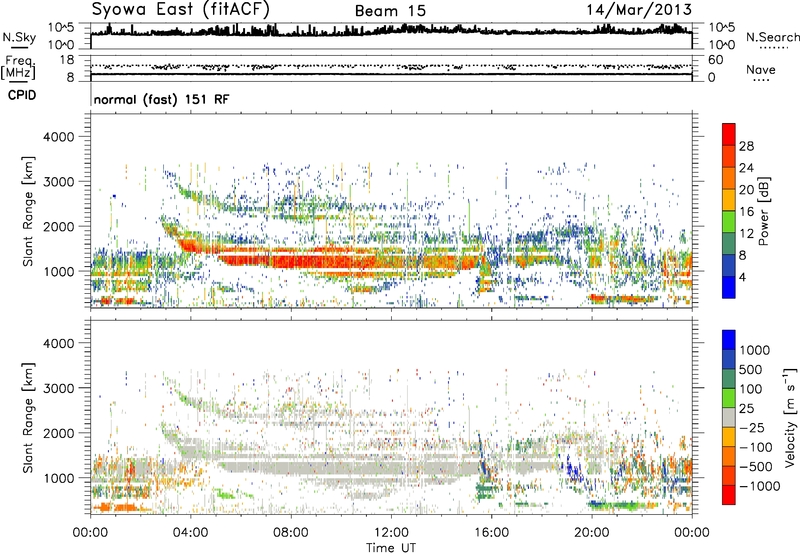Image resolution: width=800 pixels, height=554 pixels.
Task: Click the 'CPID' label
Action: (22, 95)
